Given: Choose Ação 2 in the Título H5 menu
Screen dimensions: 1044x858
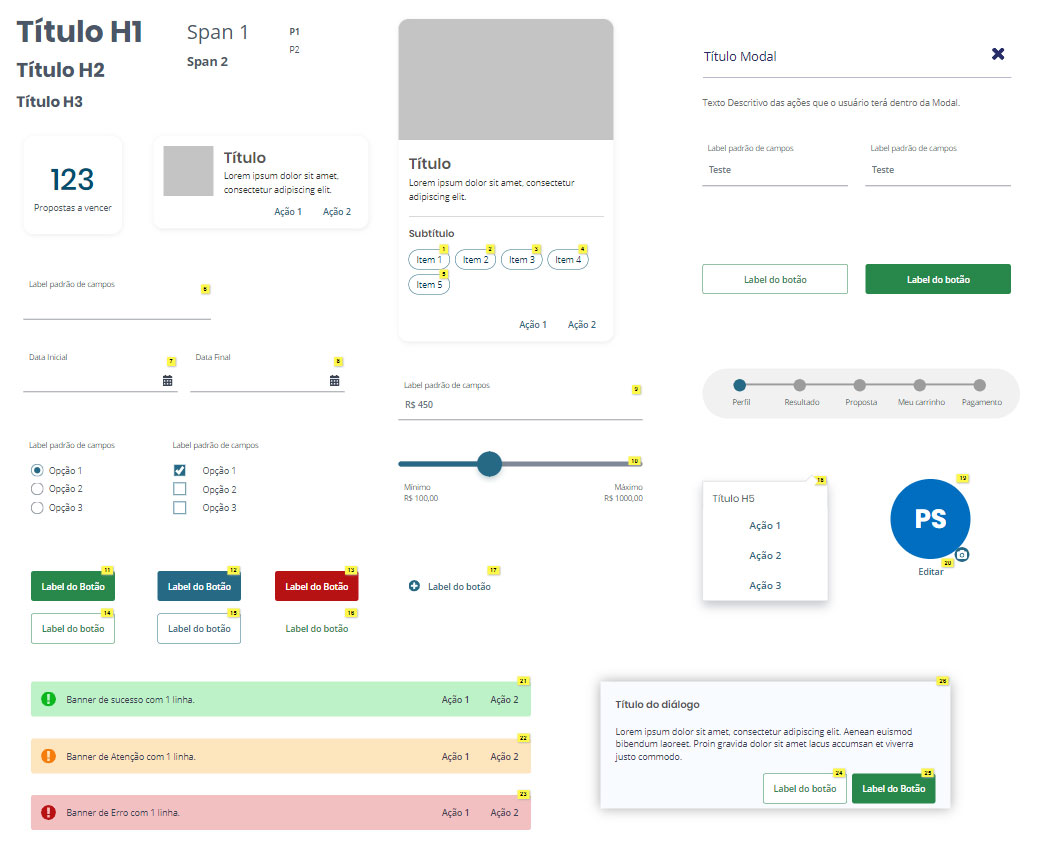Looking at the screenshot, I should tap(765, 556).
